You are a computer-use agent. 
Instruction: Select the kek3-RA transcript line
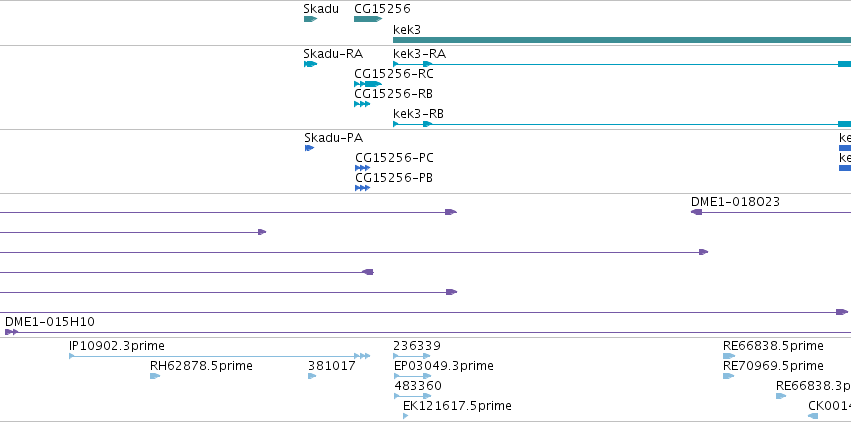[622, 64]
